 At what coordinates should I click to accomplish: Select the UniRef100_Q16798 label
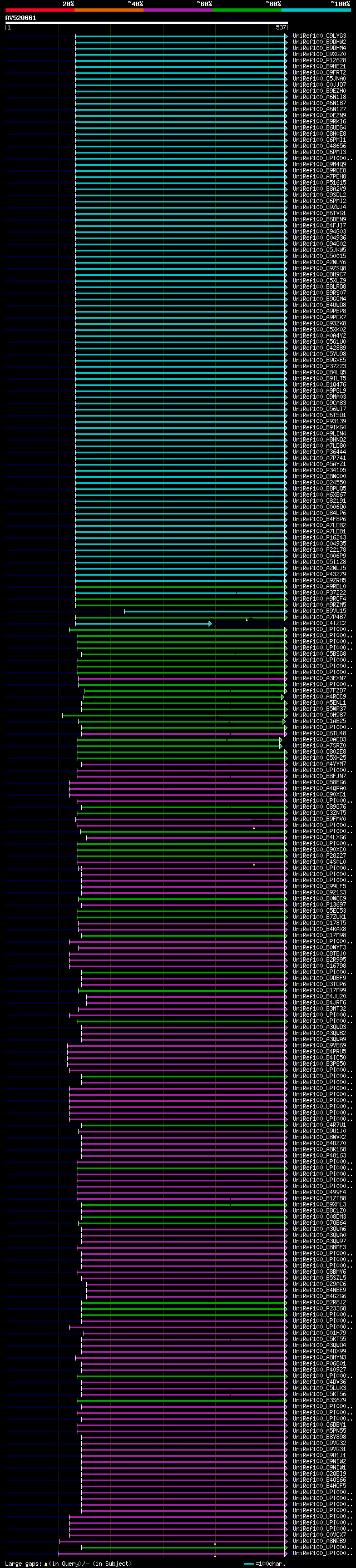click(319, 966)
